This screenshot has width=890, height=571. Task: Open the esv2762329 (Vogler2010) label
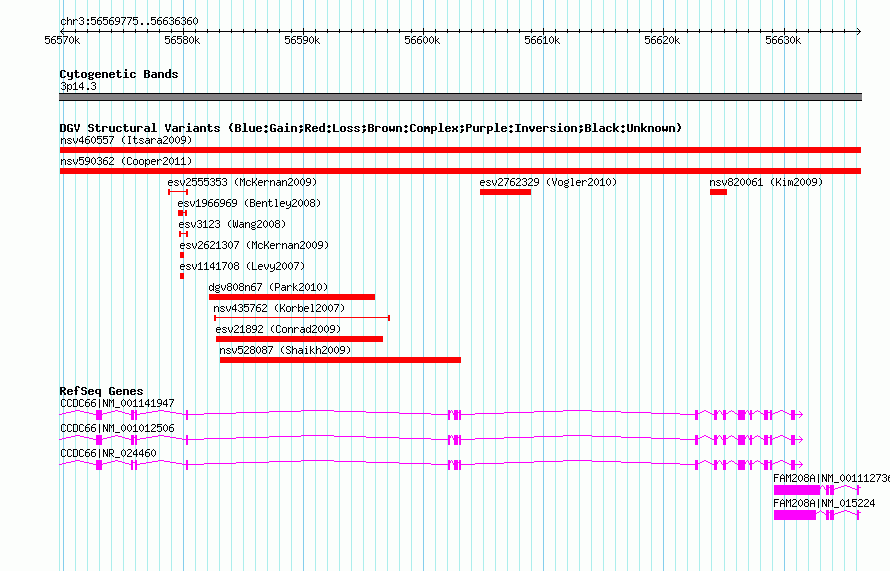pyautogui.click(x=548, y=182)
